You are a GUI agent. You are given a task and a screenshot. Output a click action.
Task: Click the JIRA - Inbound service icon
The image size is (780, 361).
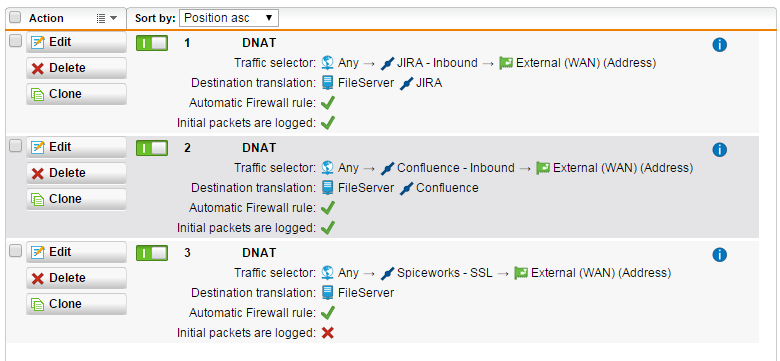(387, 63)
